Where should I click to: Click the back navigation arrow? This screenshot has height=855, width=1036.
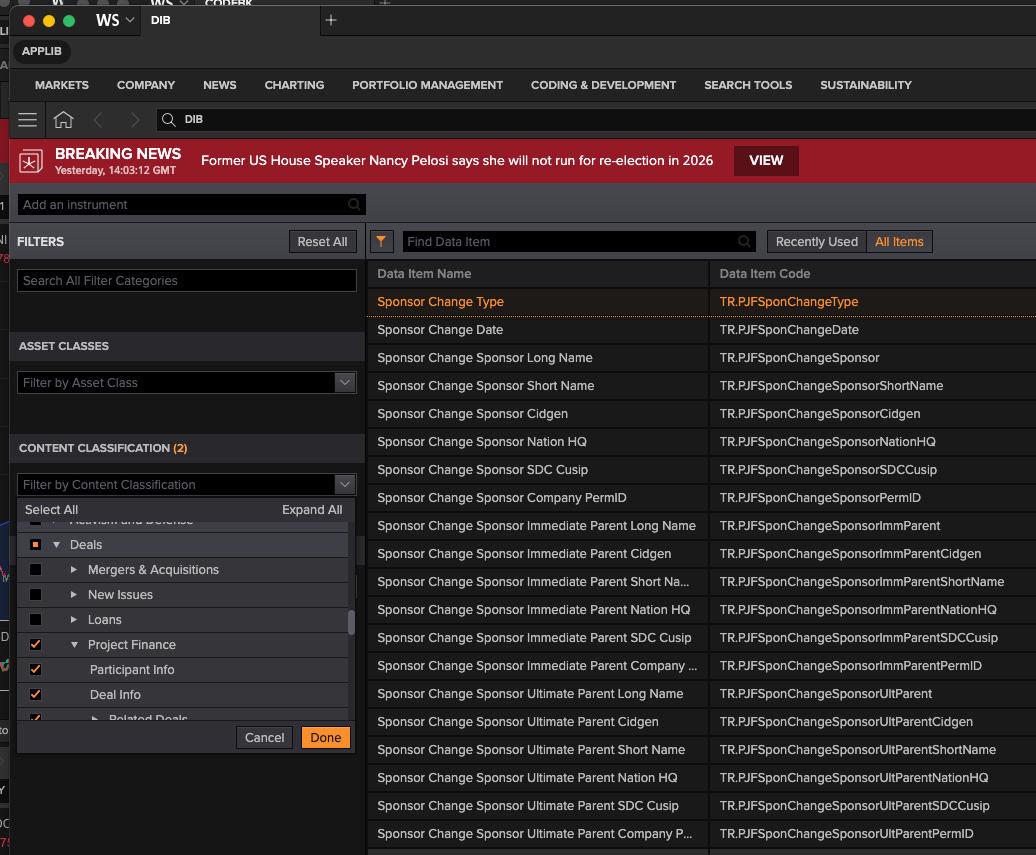click(98, 120)
